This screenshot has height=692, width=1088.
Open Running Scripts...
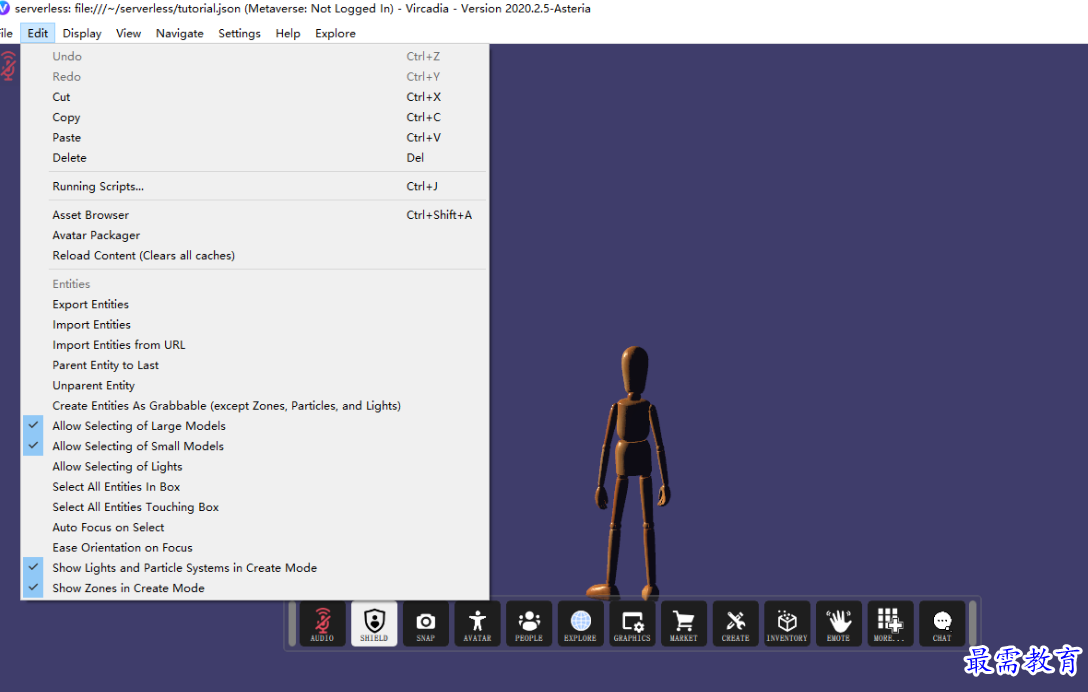pyautogui.click(x=255, y=186)
